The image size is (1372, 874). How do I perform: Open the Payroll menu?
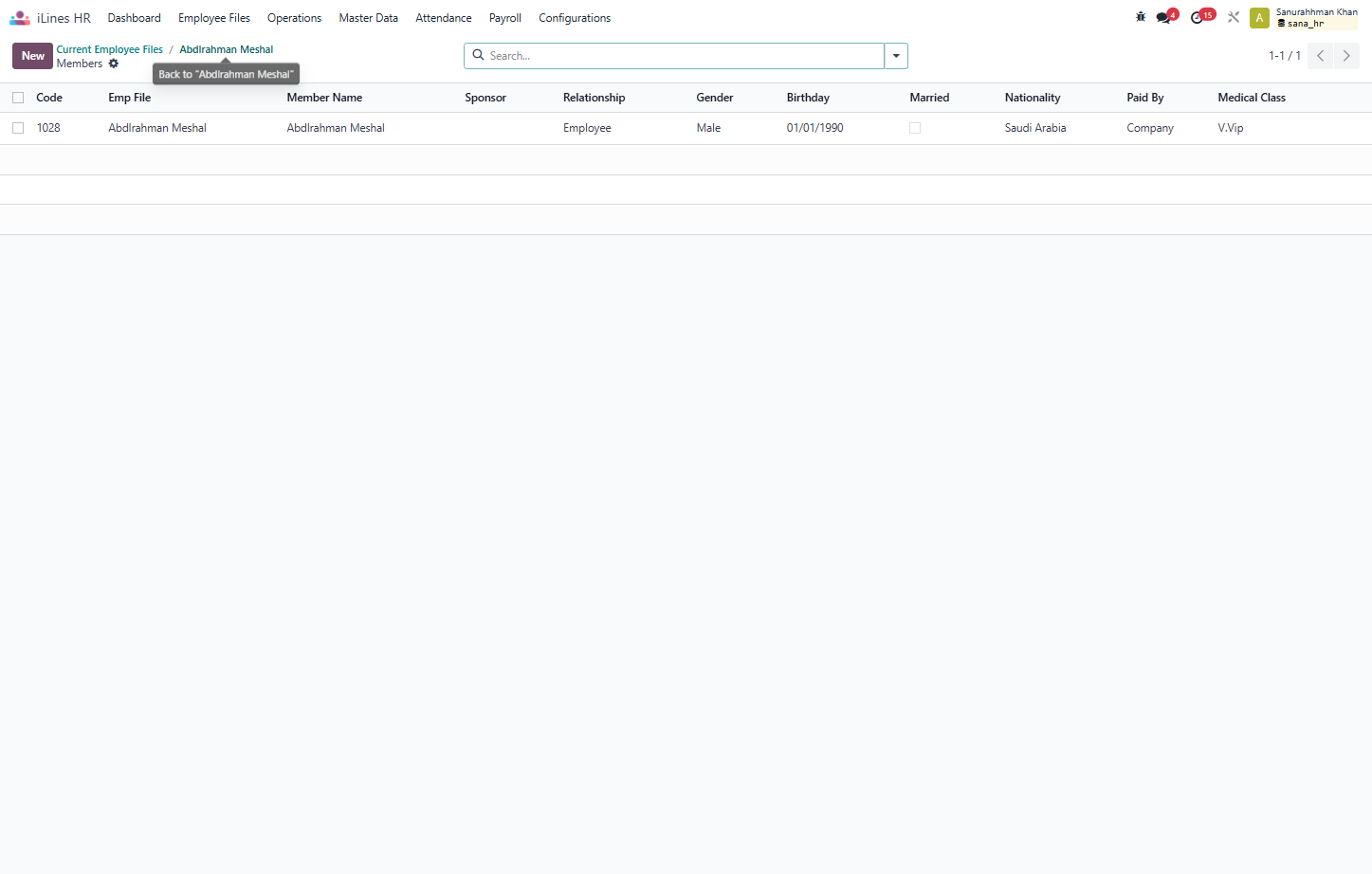505,18
